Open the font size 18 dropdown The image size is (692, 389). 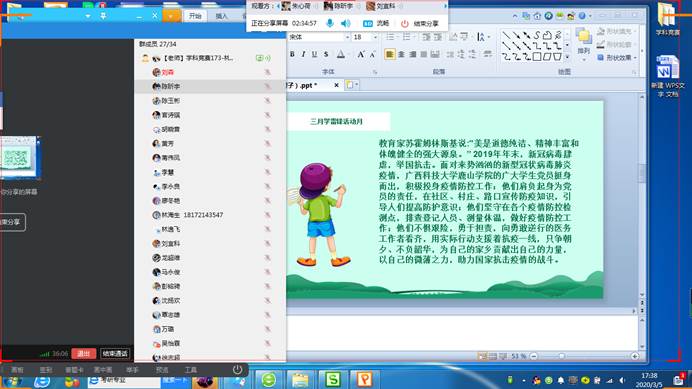(375, 38)
